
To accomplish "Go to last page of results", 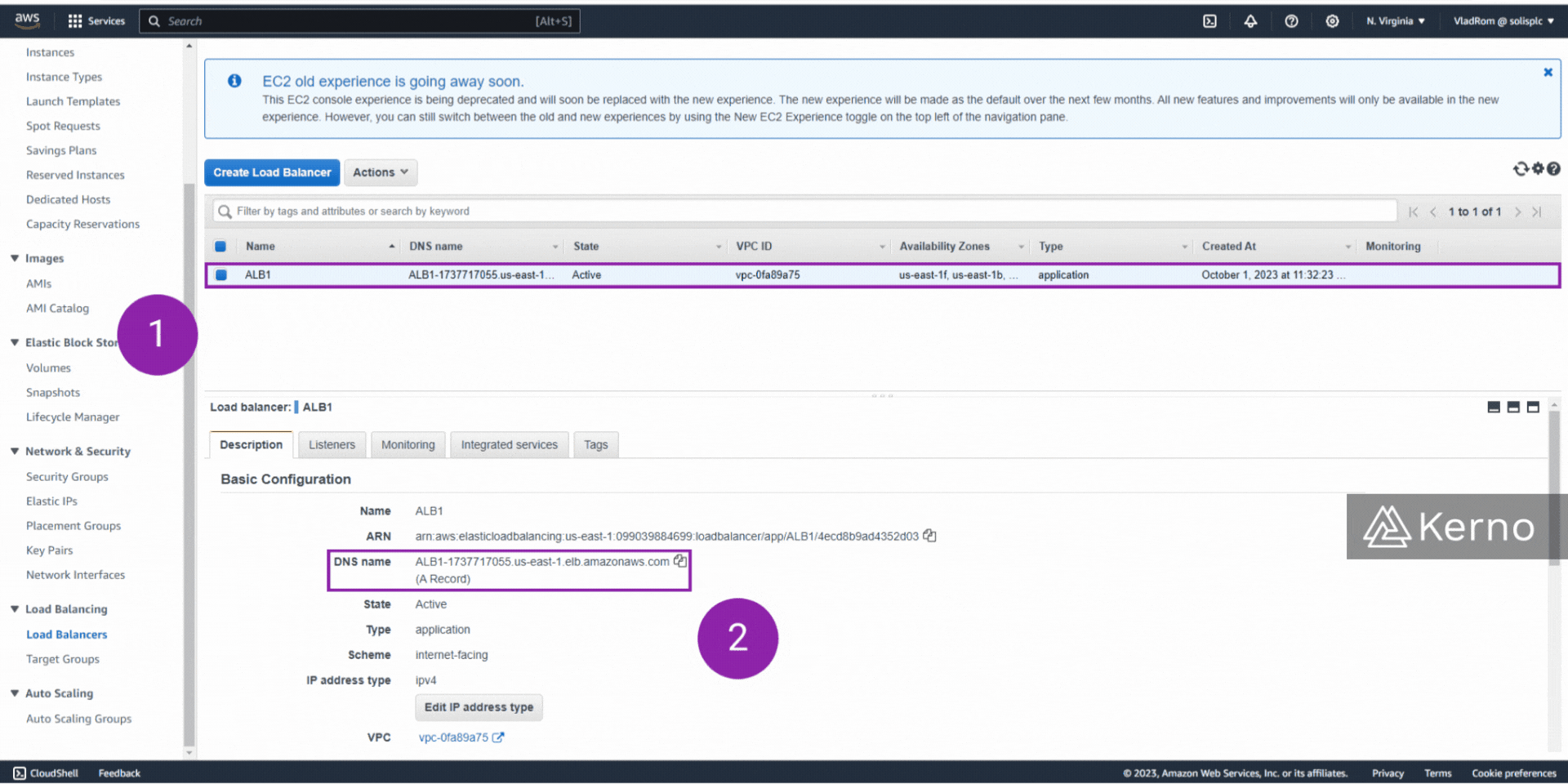I will 1537,212.
